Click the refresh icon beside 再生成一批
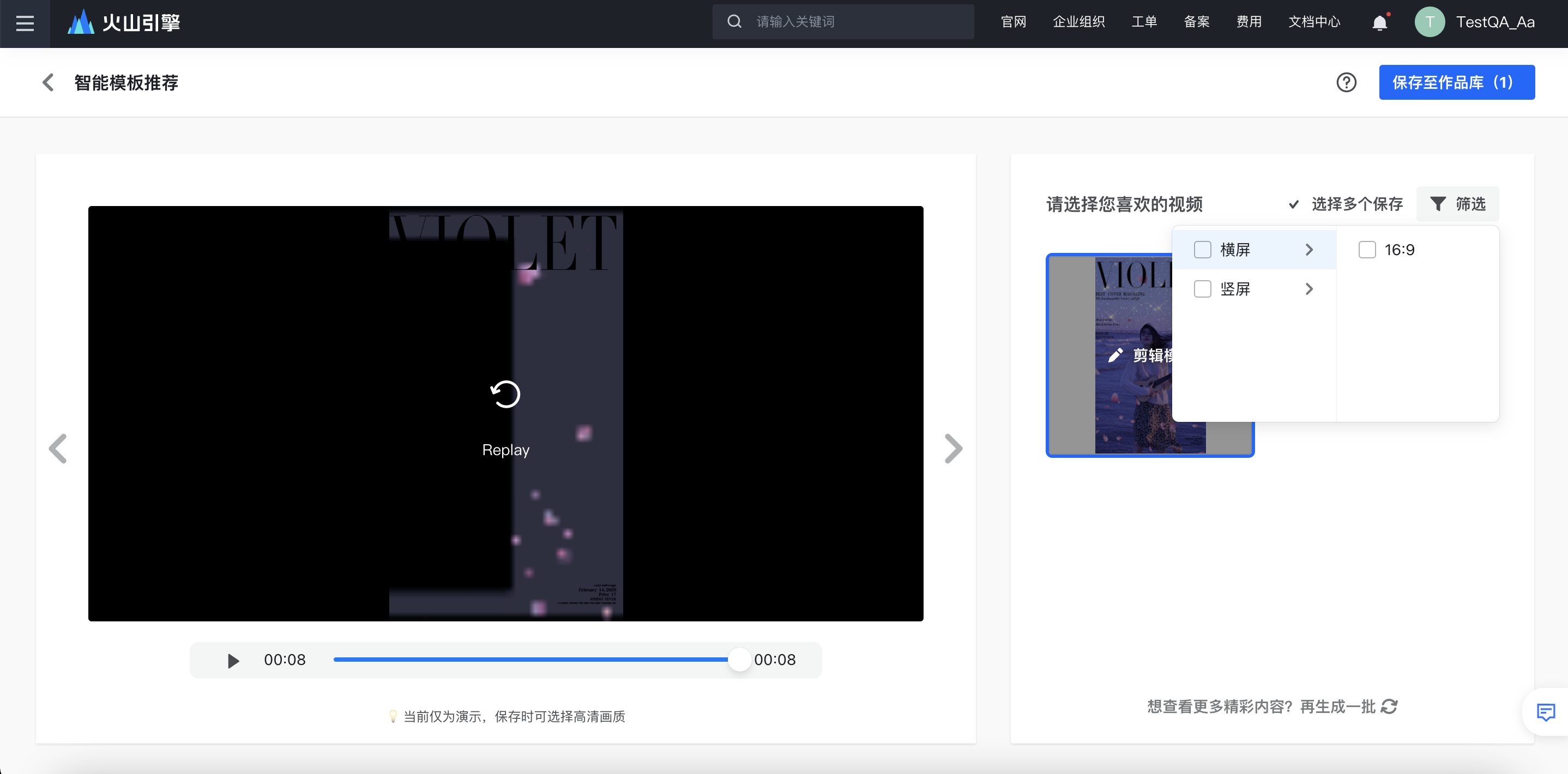1568x774 pixels. click(1389, 706)
